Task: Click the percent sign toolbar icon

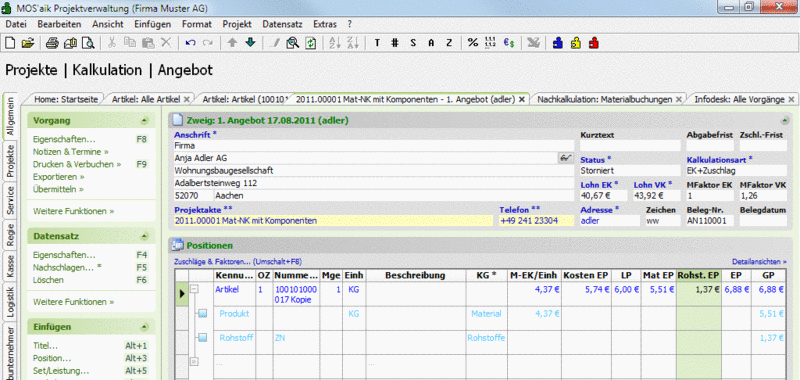Action: pyautogui.click(x=473, y=43)
